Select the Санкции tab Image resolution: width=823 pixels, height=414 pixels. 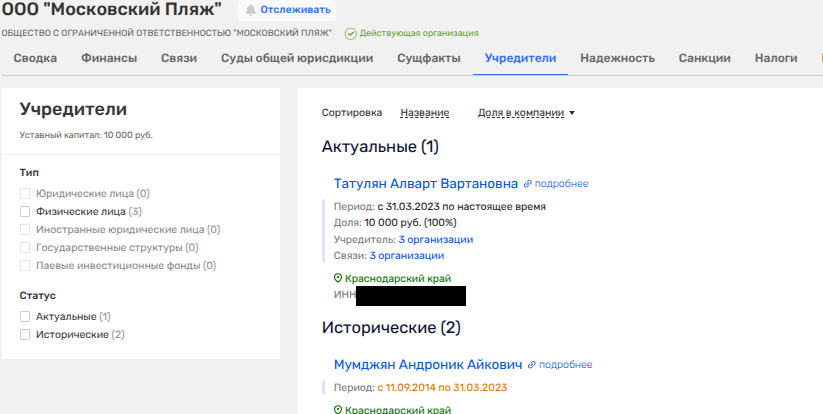tap(704, 58)
